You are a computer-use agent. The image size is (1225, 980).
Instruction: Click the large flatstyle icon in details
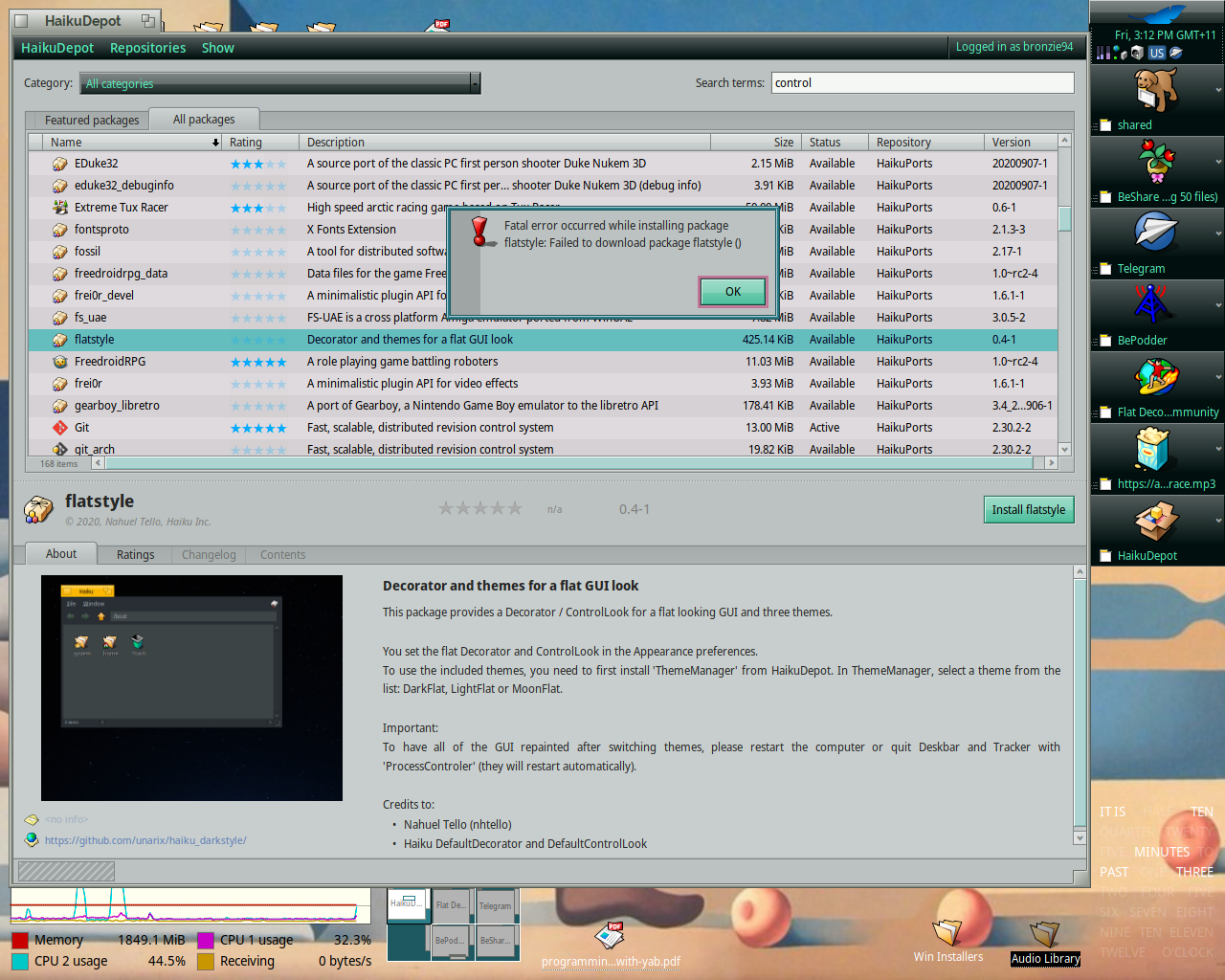click(38, 509)
